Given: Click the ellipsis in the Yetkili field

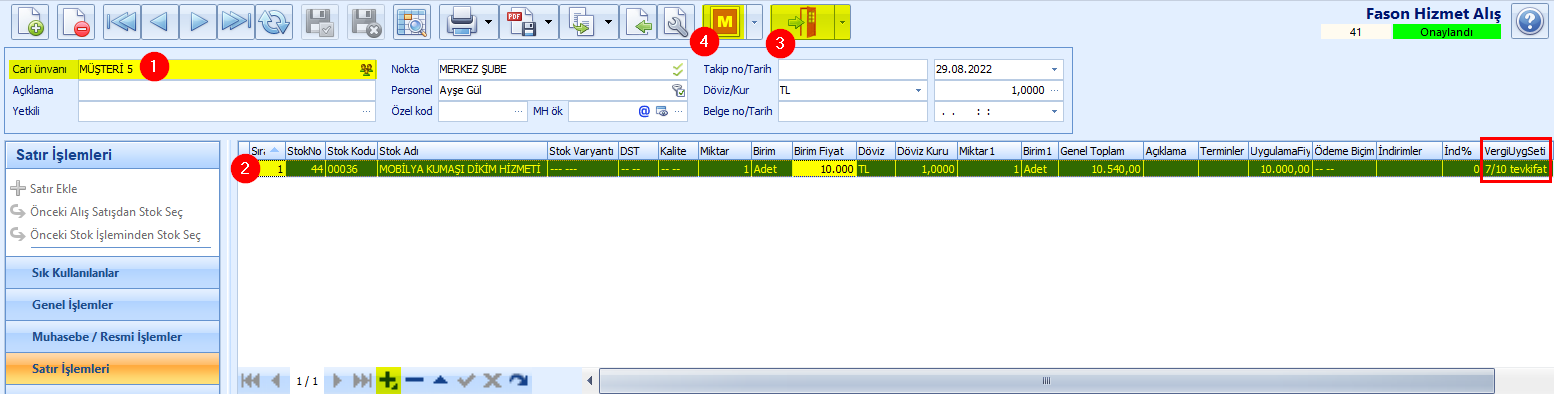Looking at the screenshot, I should point(367,111).
